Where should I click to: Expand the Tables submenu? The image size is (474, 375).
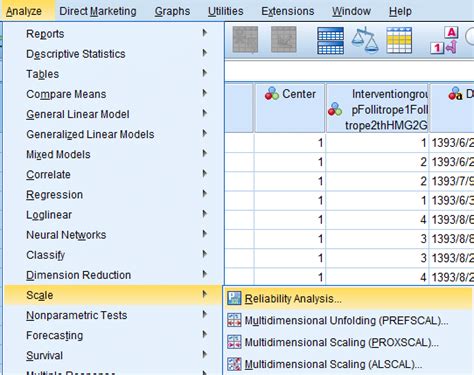click(113, 74)
